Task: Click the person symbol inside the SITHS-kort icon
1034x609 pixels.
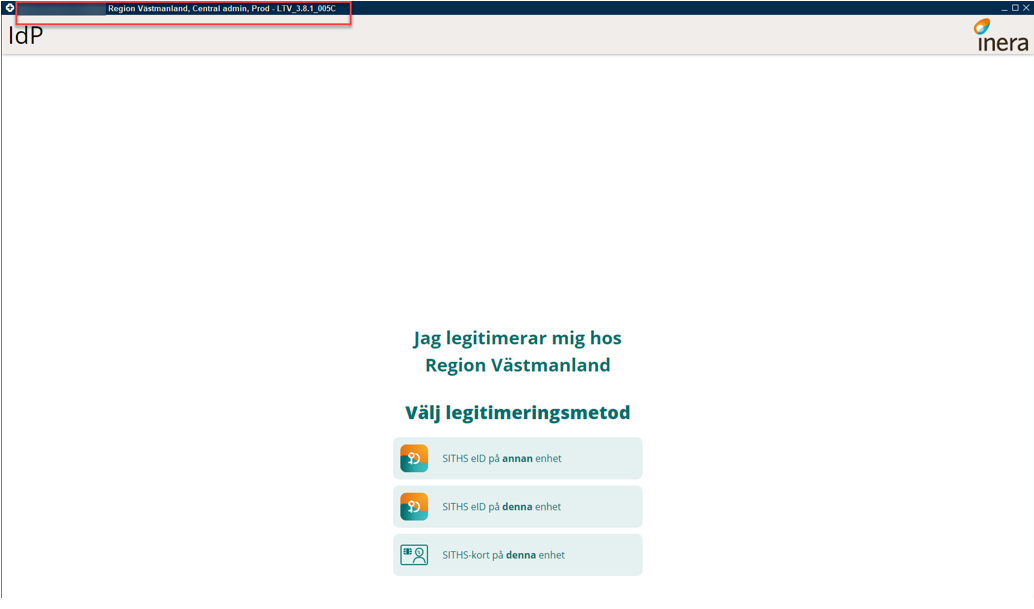Action: (x=419, y=556)
